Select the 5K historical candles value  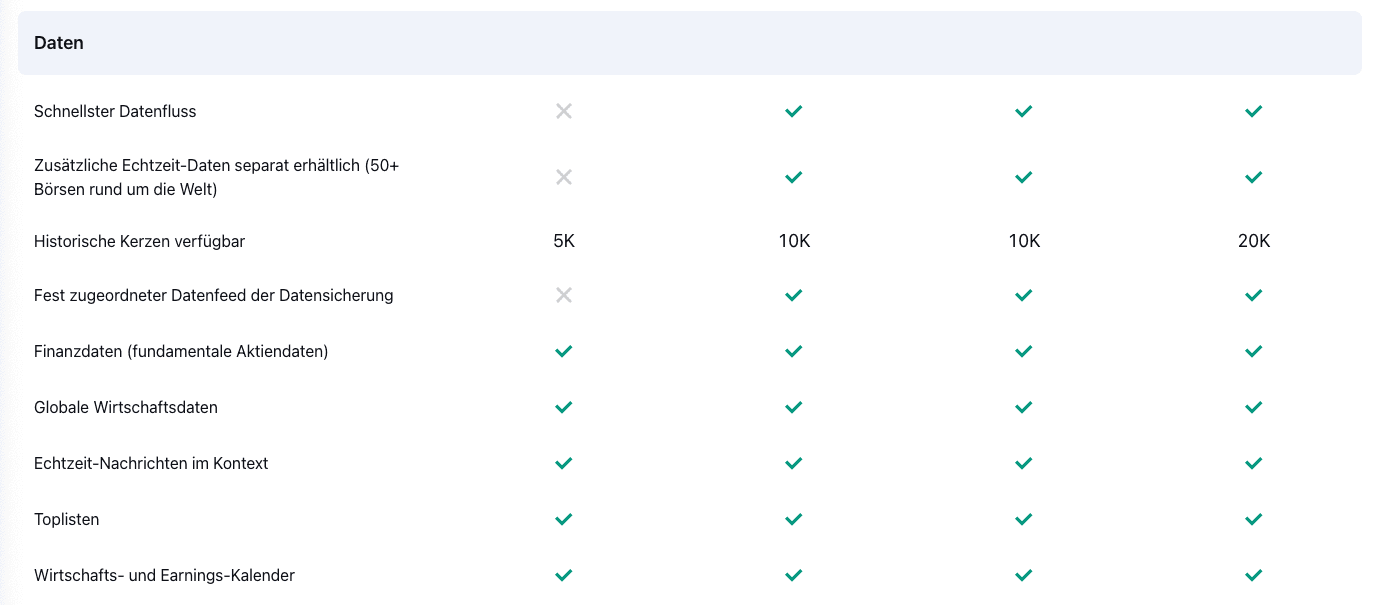point(564,241)
